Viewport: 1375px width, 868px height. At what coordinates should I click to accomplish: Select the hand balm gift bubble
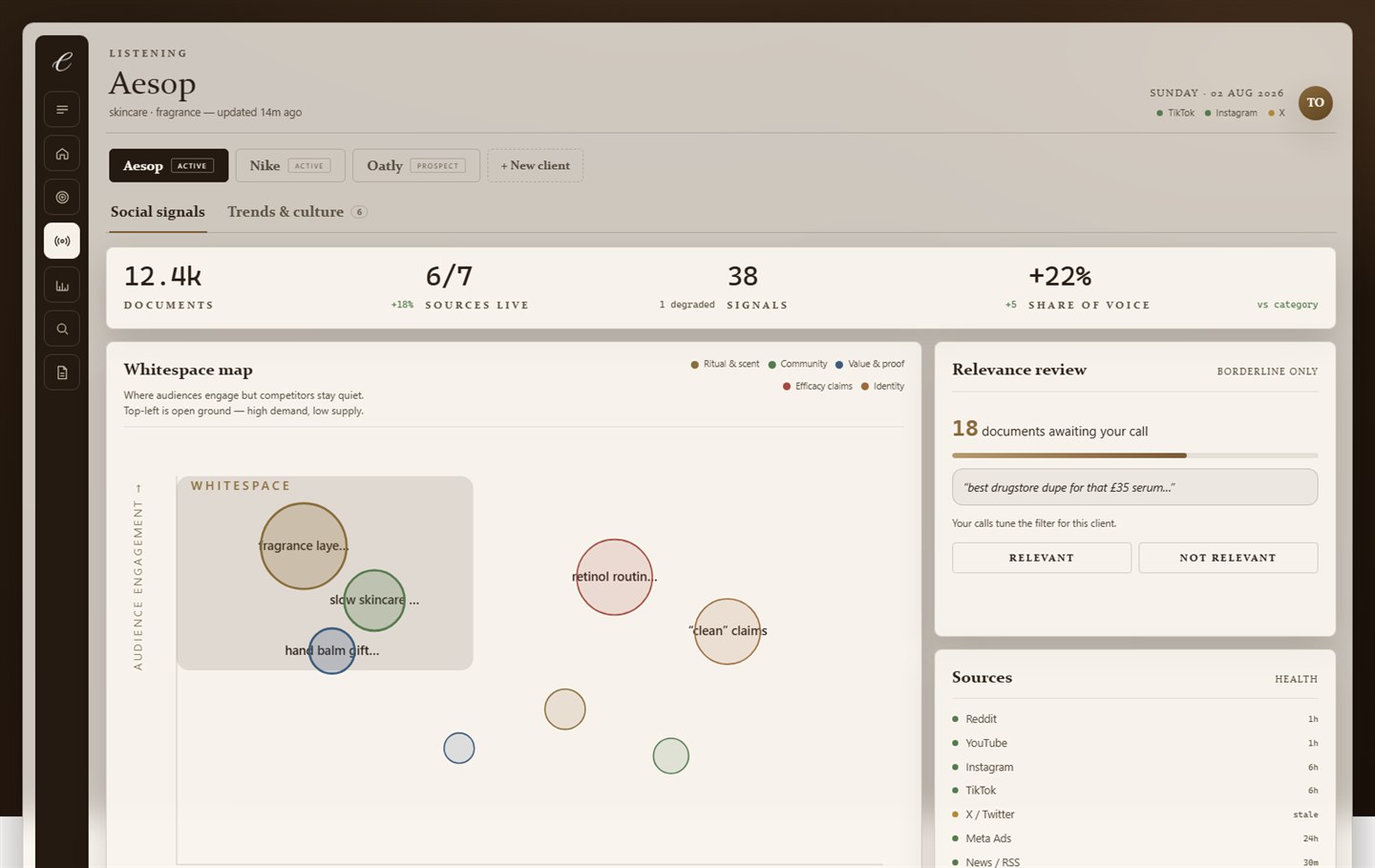331,651
